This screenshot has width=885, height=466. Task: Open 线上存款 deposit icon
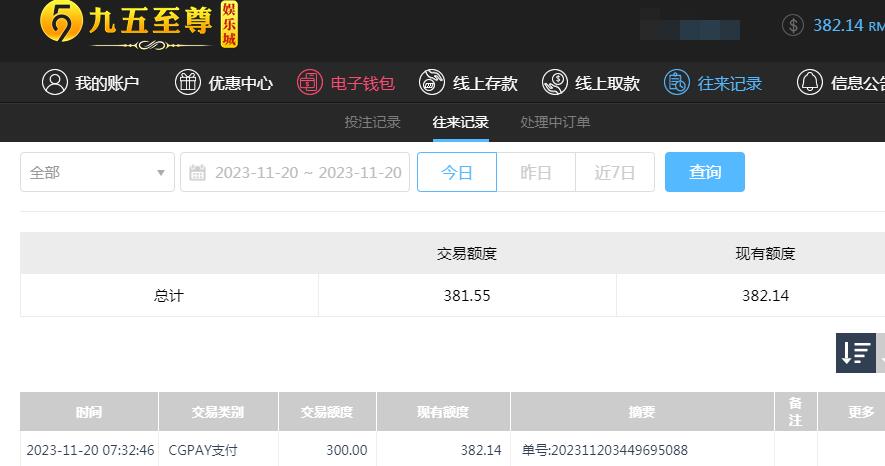(x=432, y=82)
